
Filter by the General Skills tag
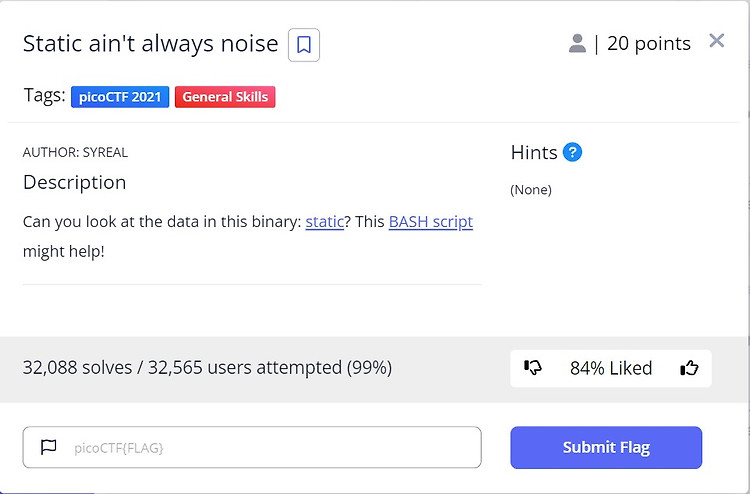[225, 97]
